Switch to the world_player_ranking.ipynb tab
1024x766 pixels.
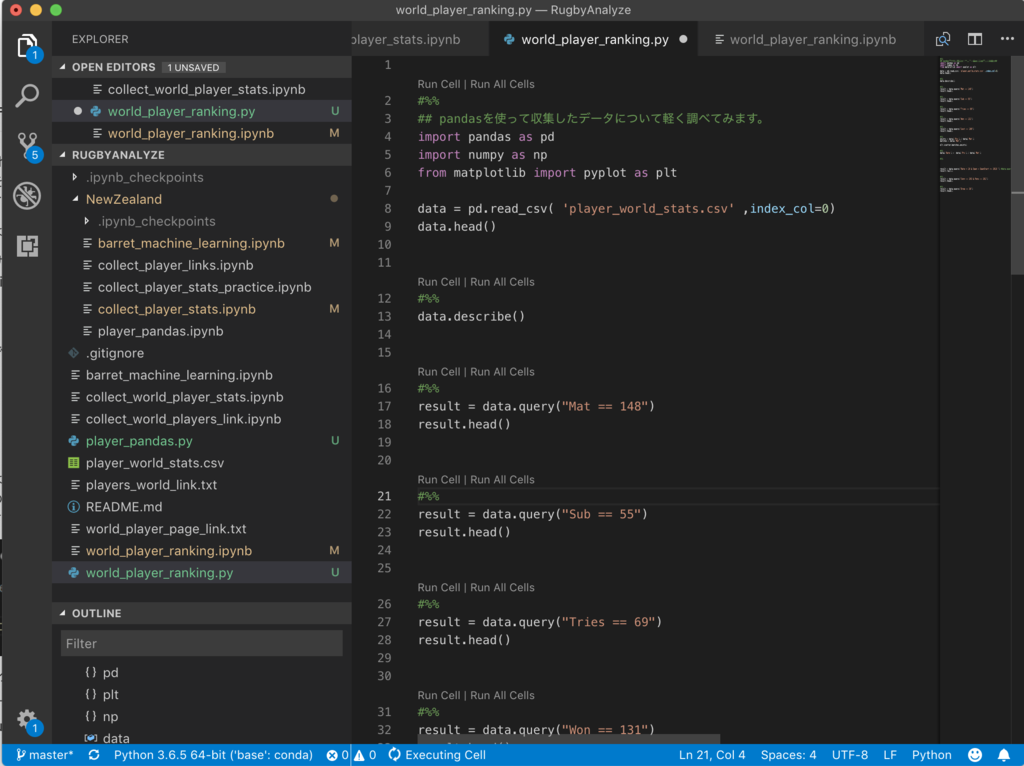pos(812,40)
